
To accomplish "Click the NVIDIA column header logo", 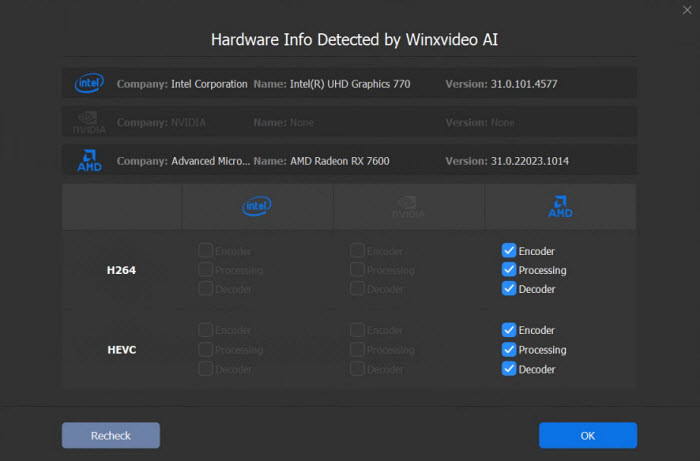I will (x=408, y=207).
